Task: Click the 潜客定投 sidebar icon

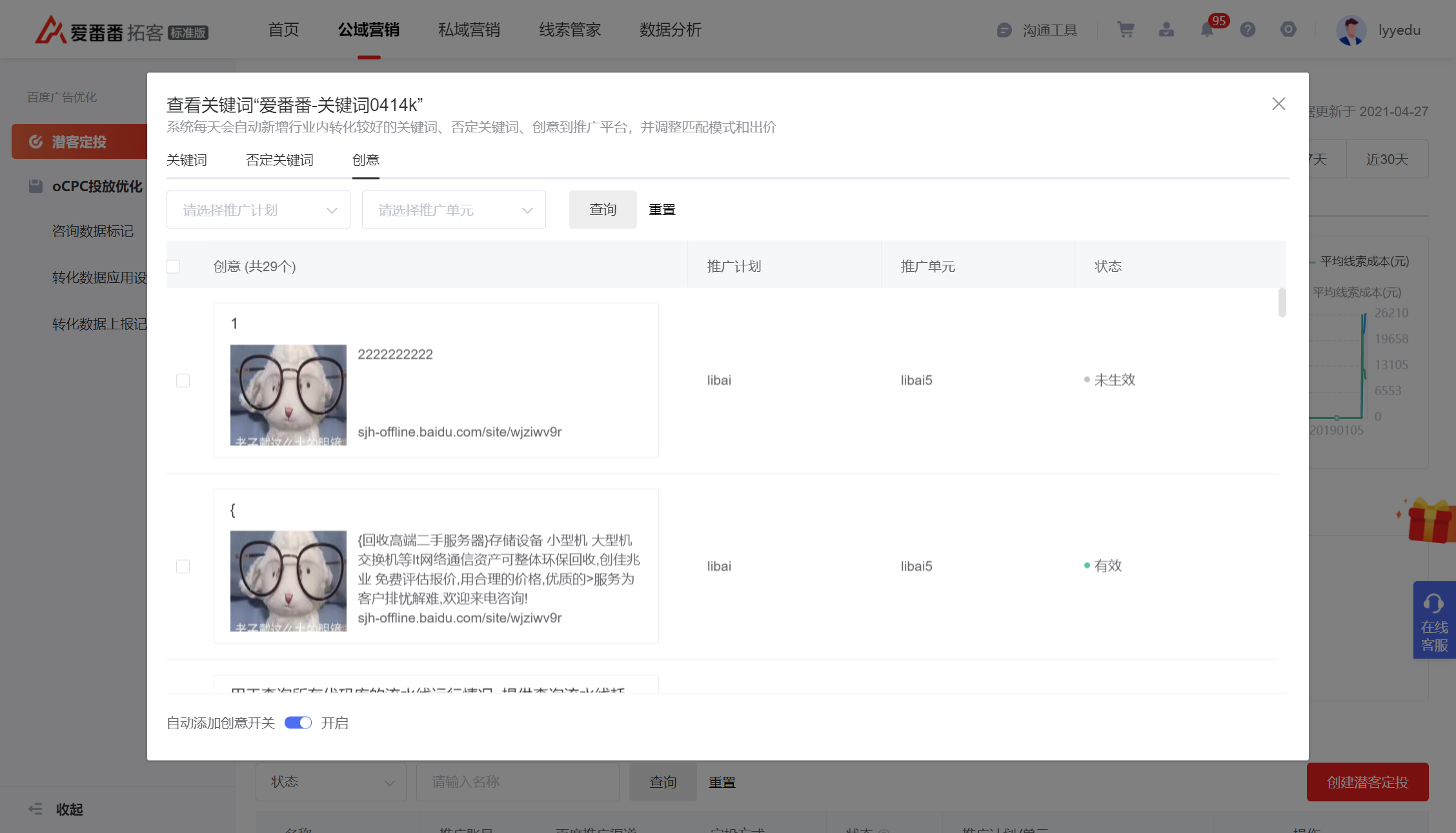Action: (x=35, y=141)
